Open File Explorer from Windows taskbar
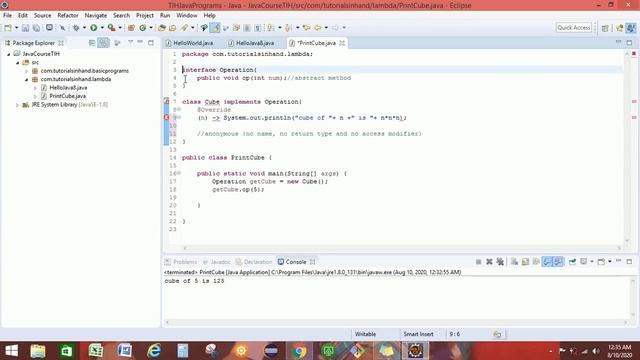The width and height of the screenshot is (640, 360). tap(38, 351)
